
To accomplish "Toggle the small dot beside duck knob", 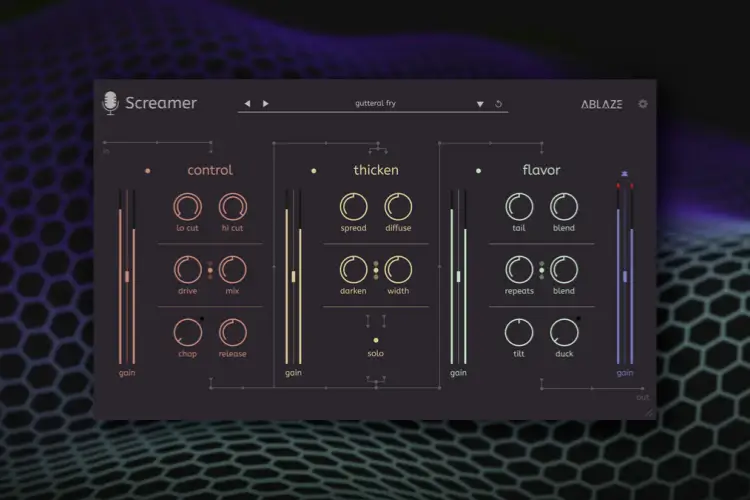I will pyautogui.click(x=578, y=319).
